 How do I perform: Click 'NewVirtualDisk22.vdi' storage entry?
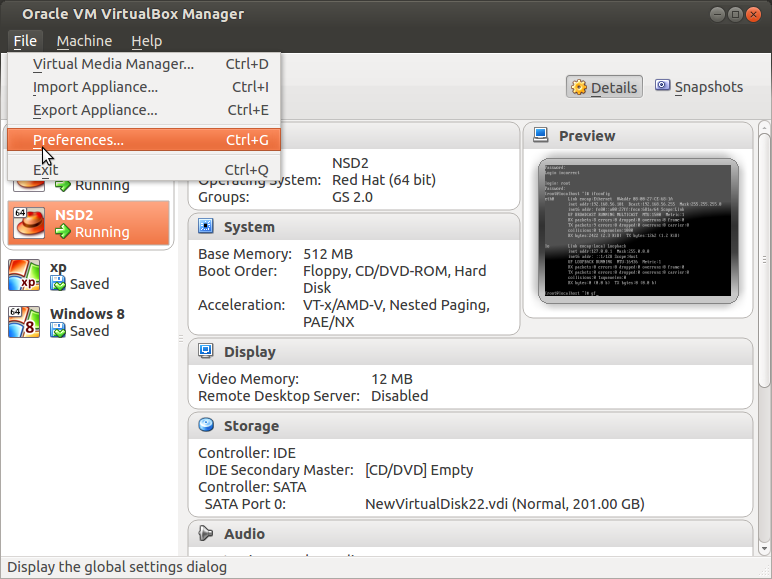(x=505, y=504)
